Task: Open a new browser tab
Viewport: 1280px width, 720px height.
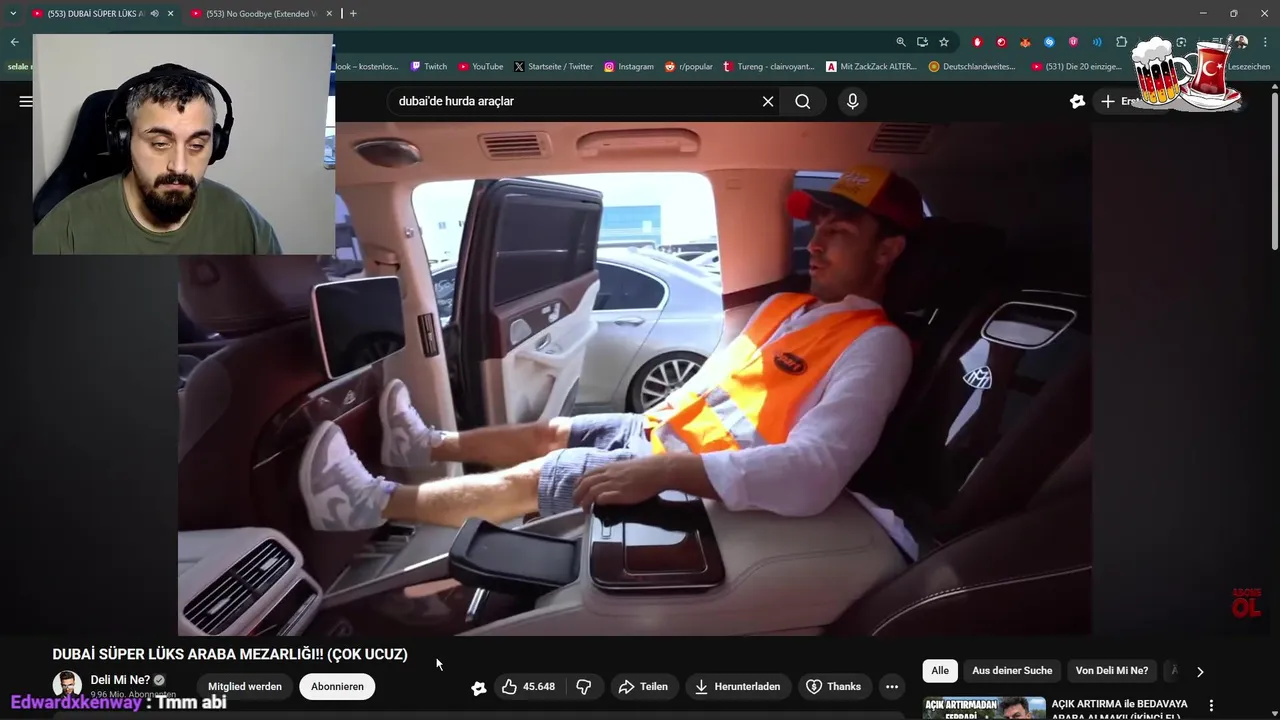Action: (x=353, y=13)
